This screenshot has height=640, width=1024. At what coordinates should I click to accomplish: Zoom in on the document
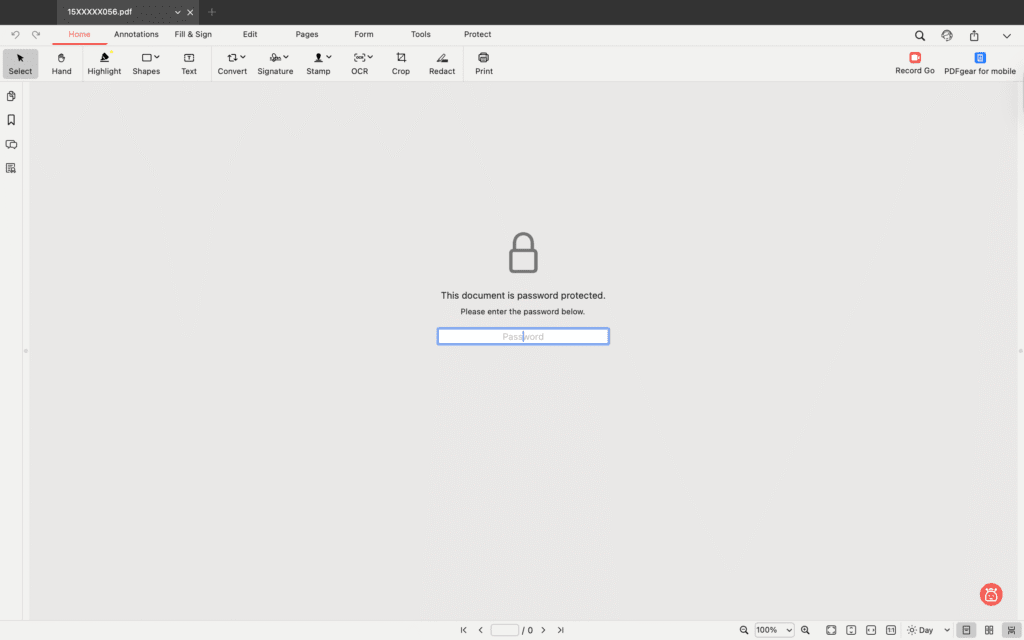point(805,630)
